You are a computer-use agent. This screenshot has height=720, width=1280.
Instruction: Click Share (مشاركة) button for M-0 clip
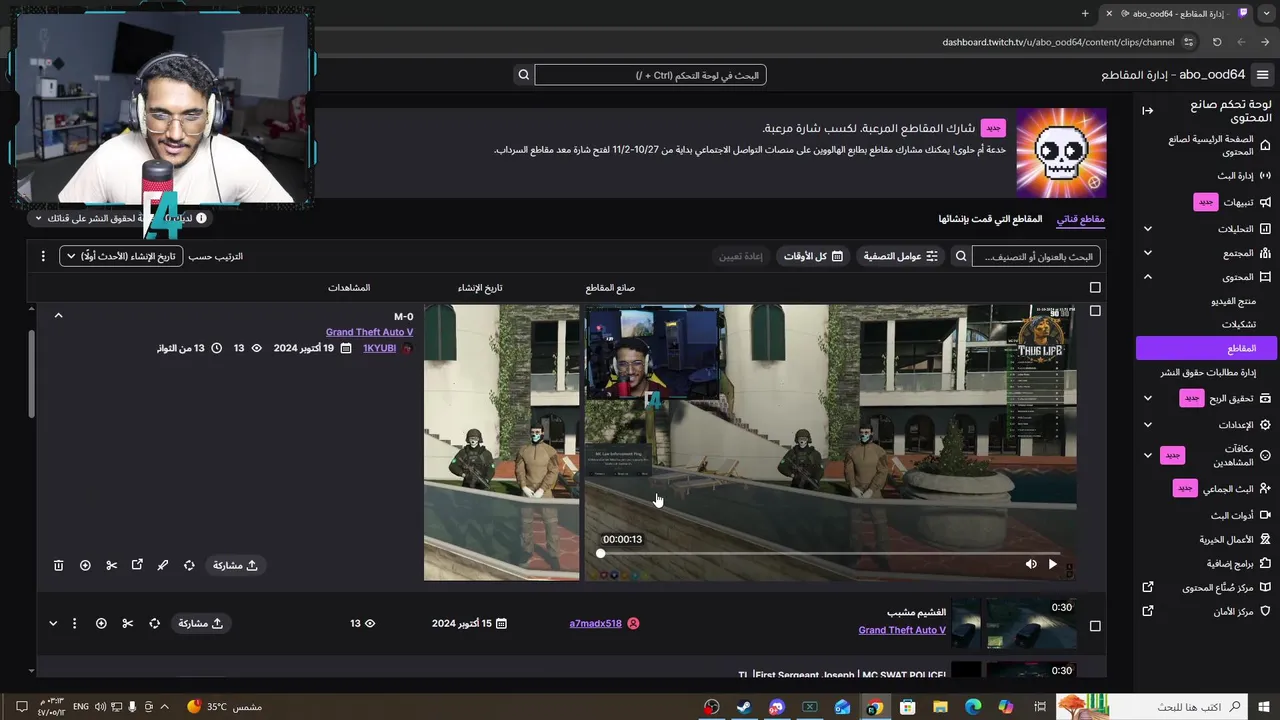click(235, 565)
